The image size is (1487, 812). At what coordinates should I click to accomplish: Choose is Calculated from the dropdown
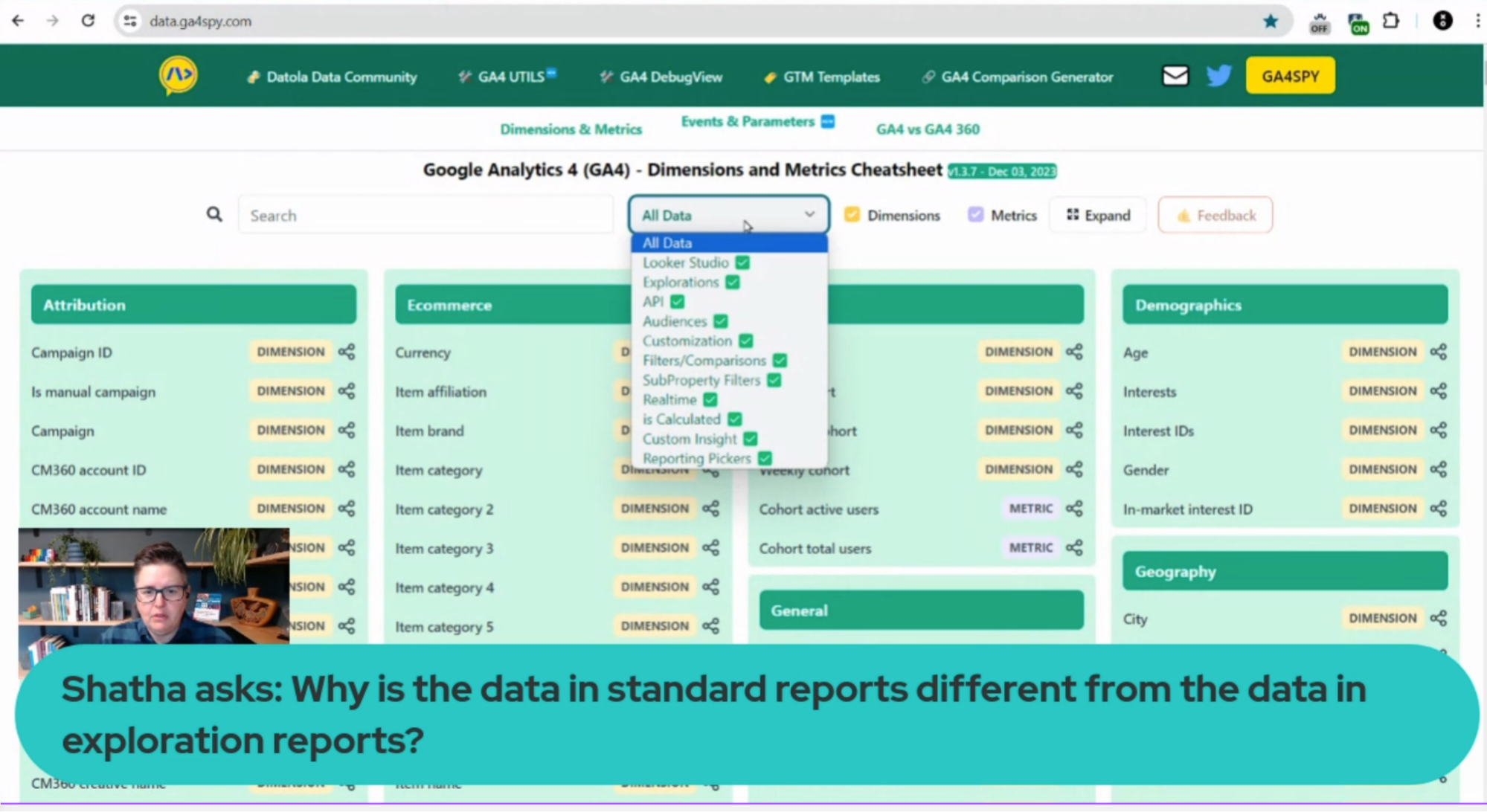tap(729, 419)
